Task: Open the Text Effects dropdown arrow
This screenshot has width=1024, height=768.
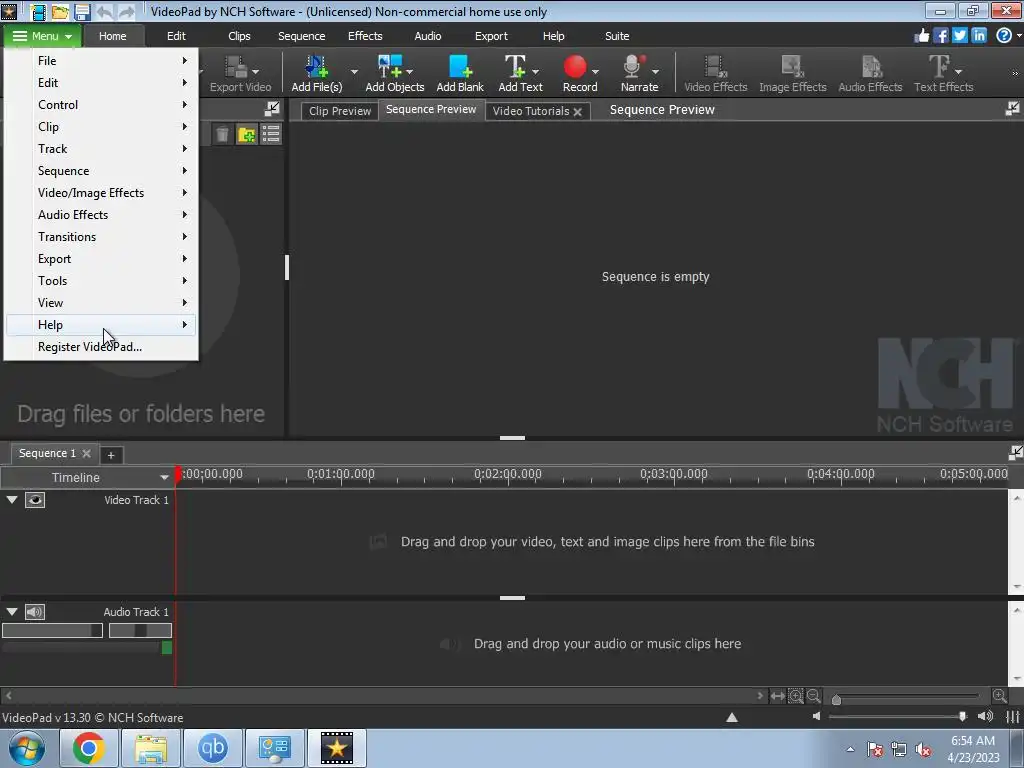Action: click(958, 72)
